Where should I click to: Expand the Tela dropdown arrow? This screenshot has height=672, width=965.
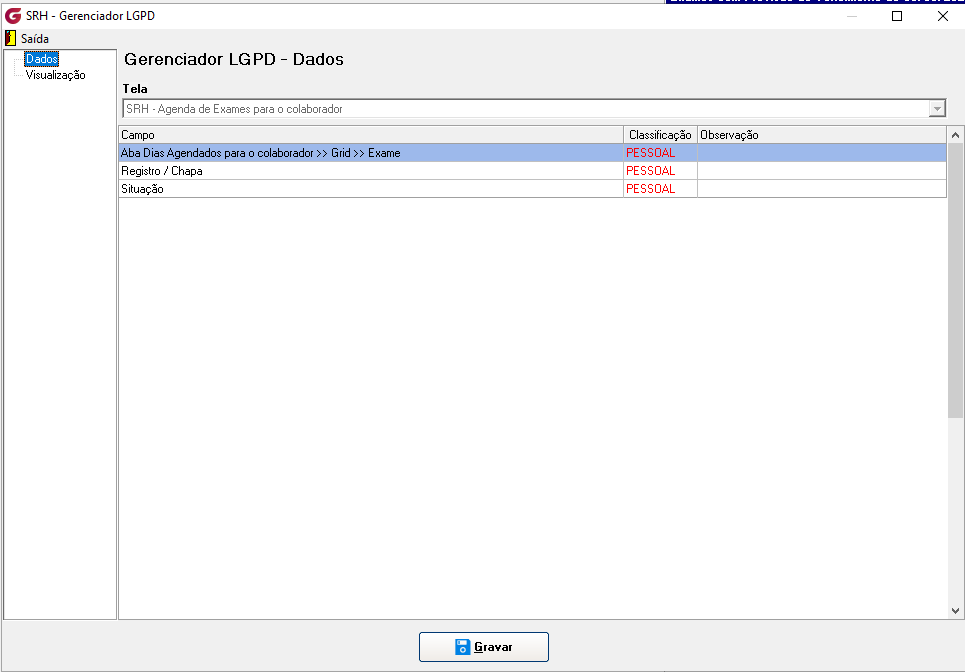click(x=937, y=109)
